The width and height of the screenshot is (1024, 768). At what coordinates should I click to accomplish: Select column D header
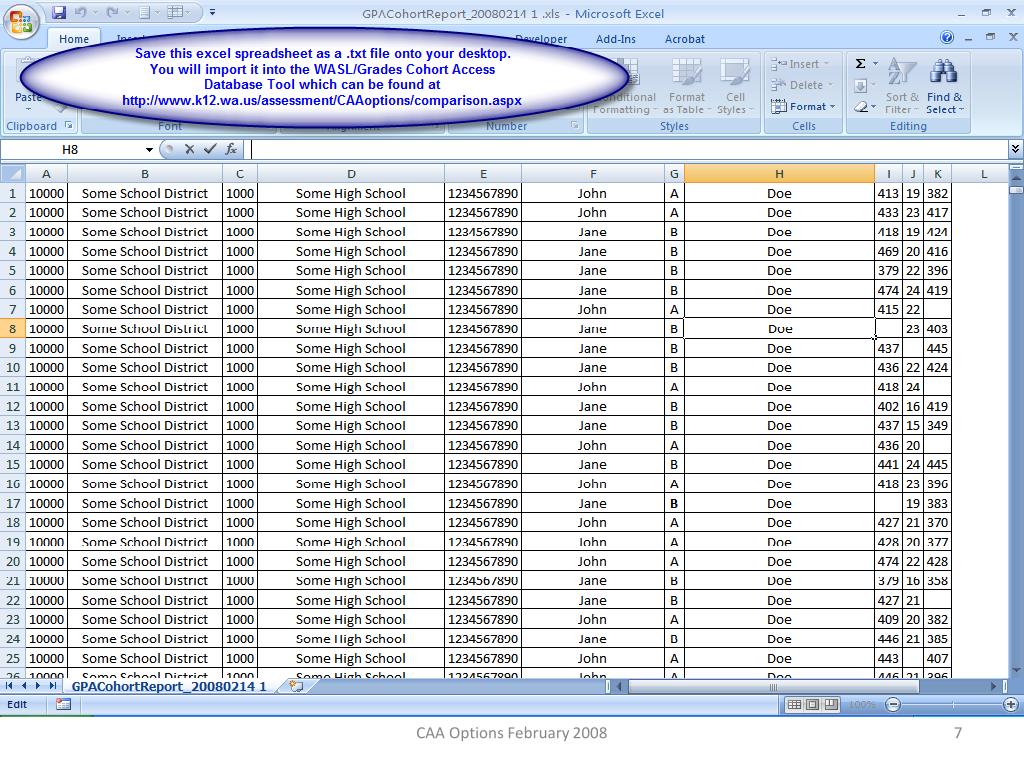pos(351,174)
